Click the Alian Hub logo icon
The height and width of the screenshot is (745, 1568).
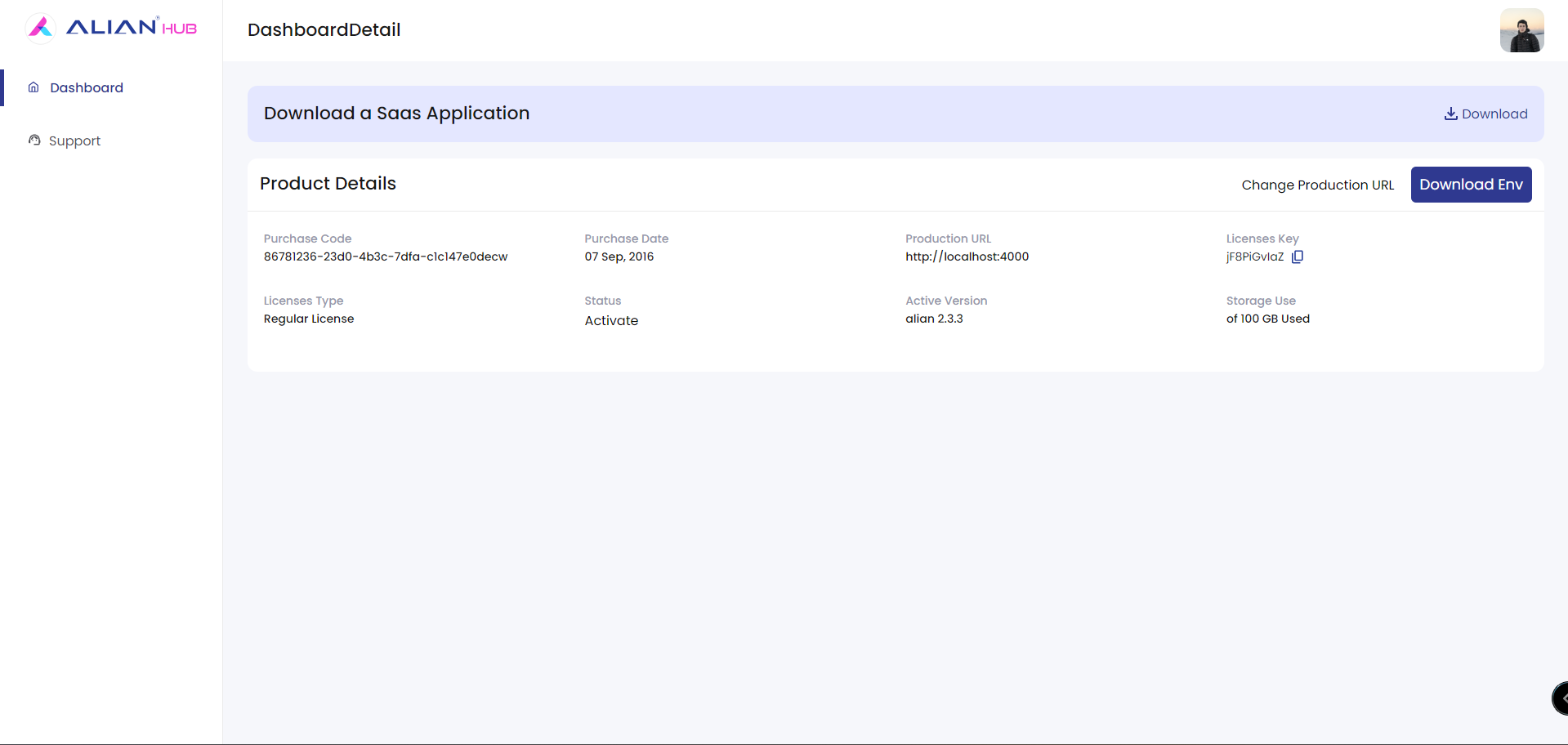click(40, 27)
